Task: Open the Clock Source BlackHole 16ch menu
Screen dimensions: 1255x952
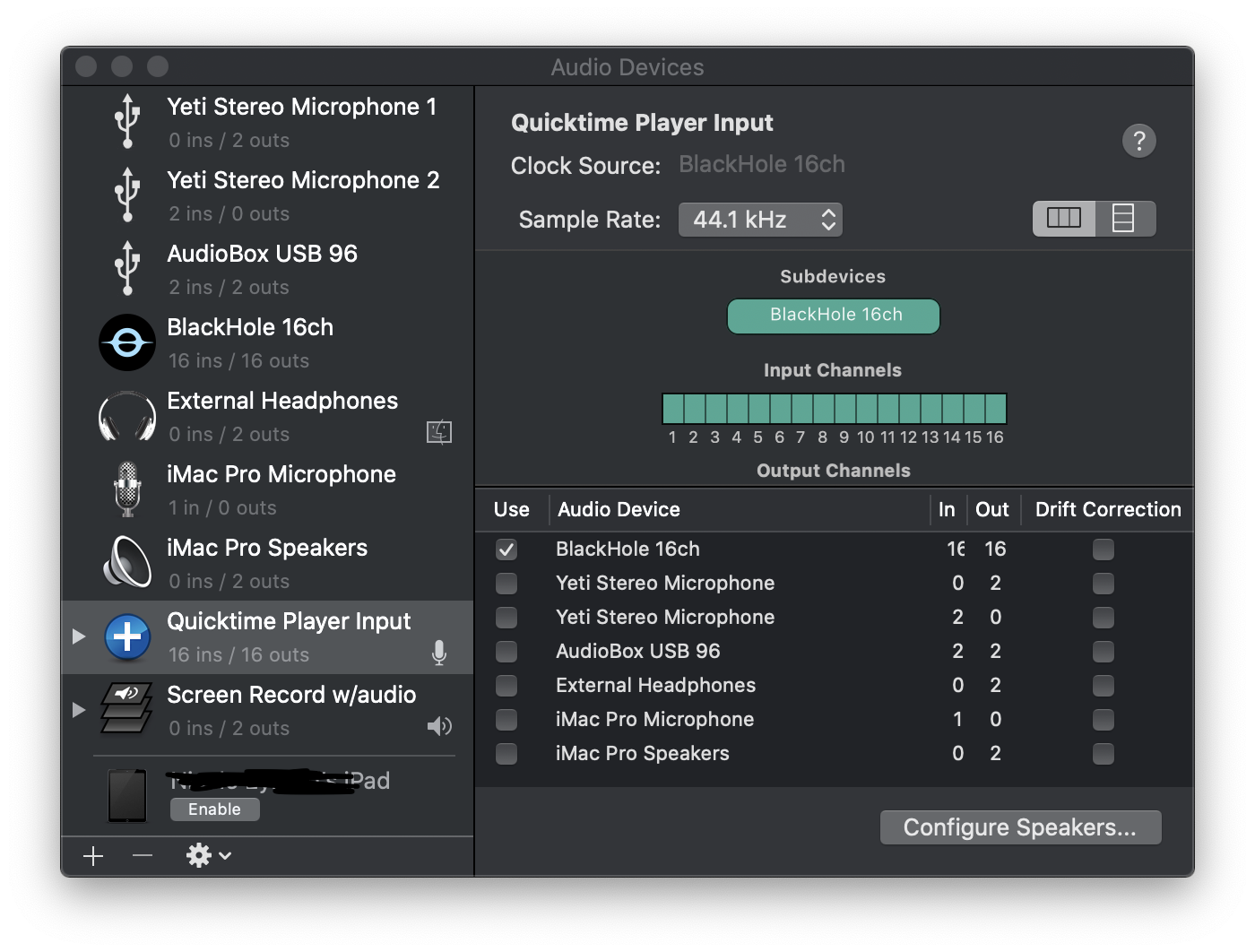Action: pyautogui.click(x=762, y=165)
